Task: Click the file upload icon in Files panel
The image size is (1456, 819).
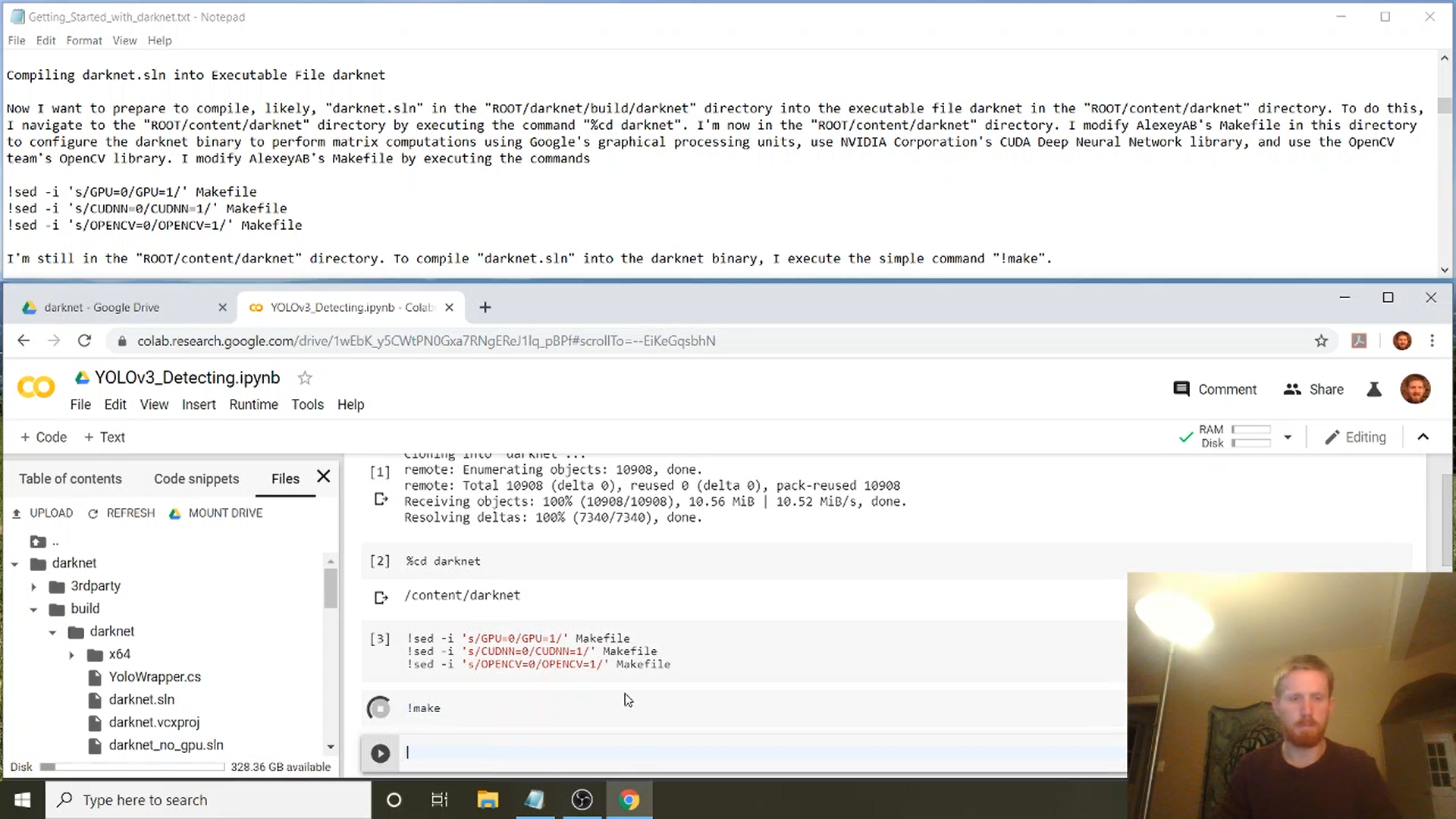Action: [x=17, y=513]
